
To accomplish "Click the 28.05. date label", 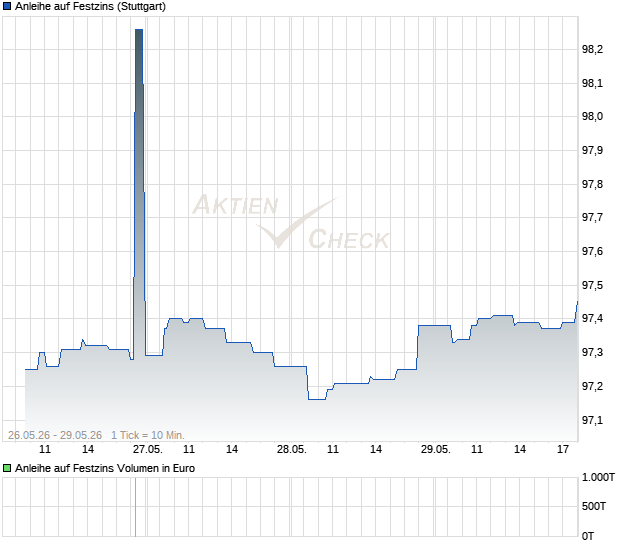I will pos(291,450).
